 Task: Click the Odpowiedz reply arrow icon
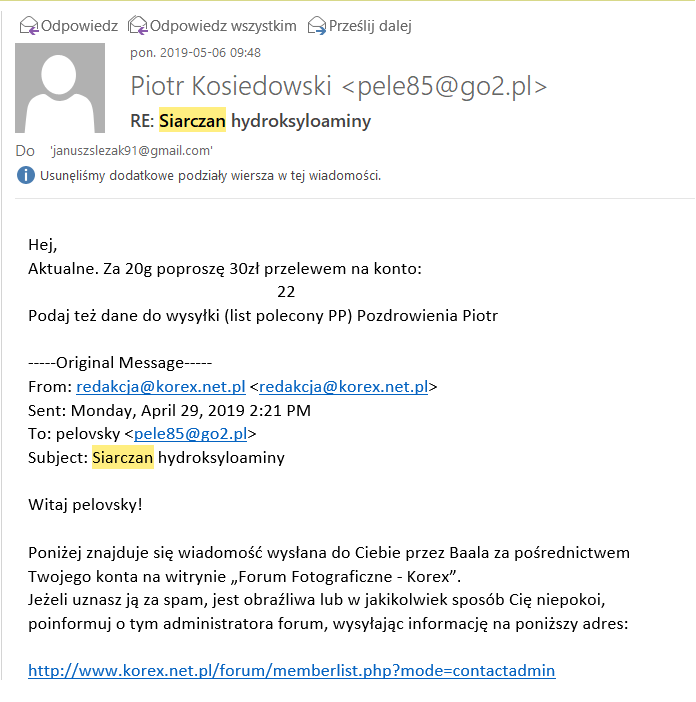(x=29, y=26)
